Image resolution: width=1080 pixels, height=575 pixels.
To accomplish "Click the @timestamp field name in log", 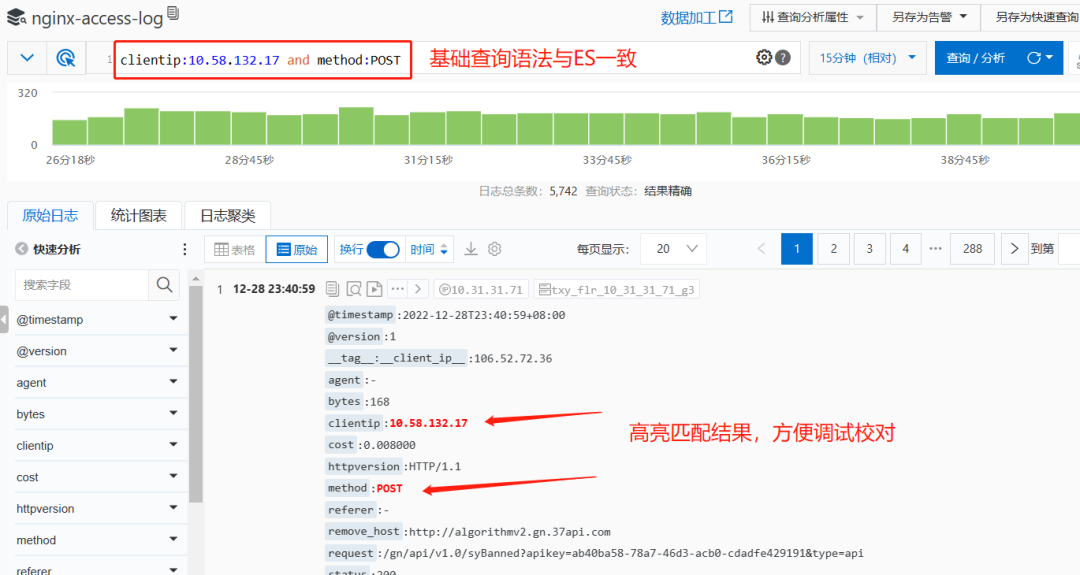I will point(360,315).
